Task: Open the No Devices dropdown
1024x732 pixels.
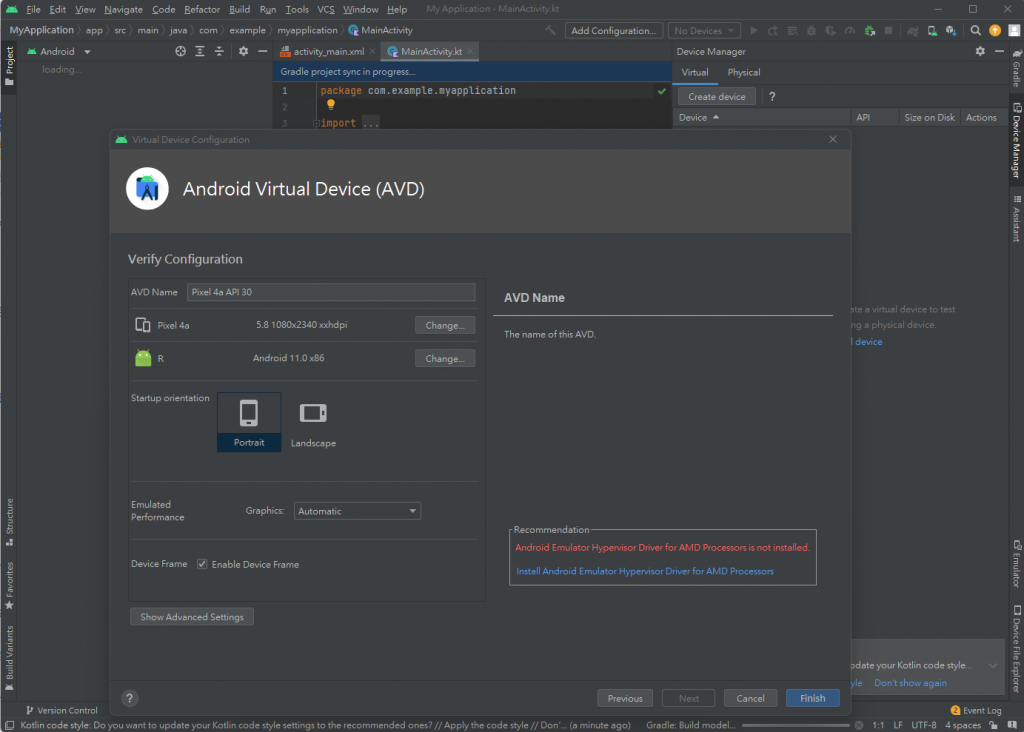Action: (704, 31)
